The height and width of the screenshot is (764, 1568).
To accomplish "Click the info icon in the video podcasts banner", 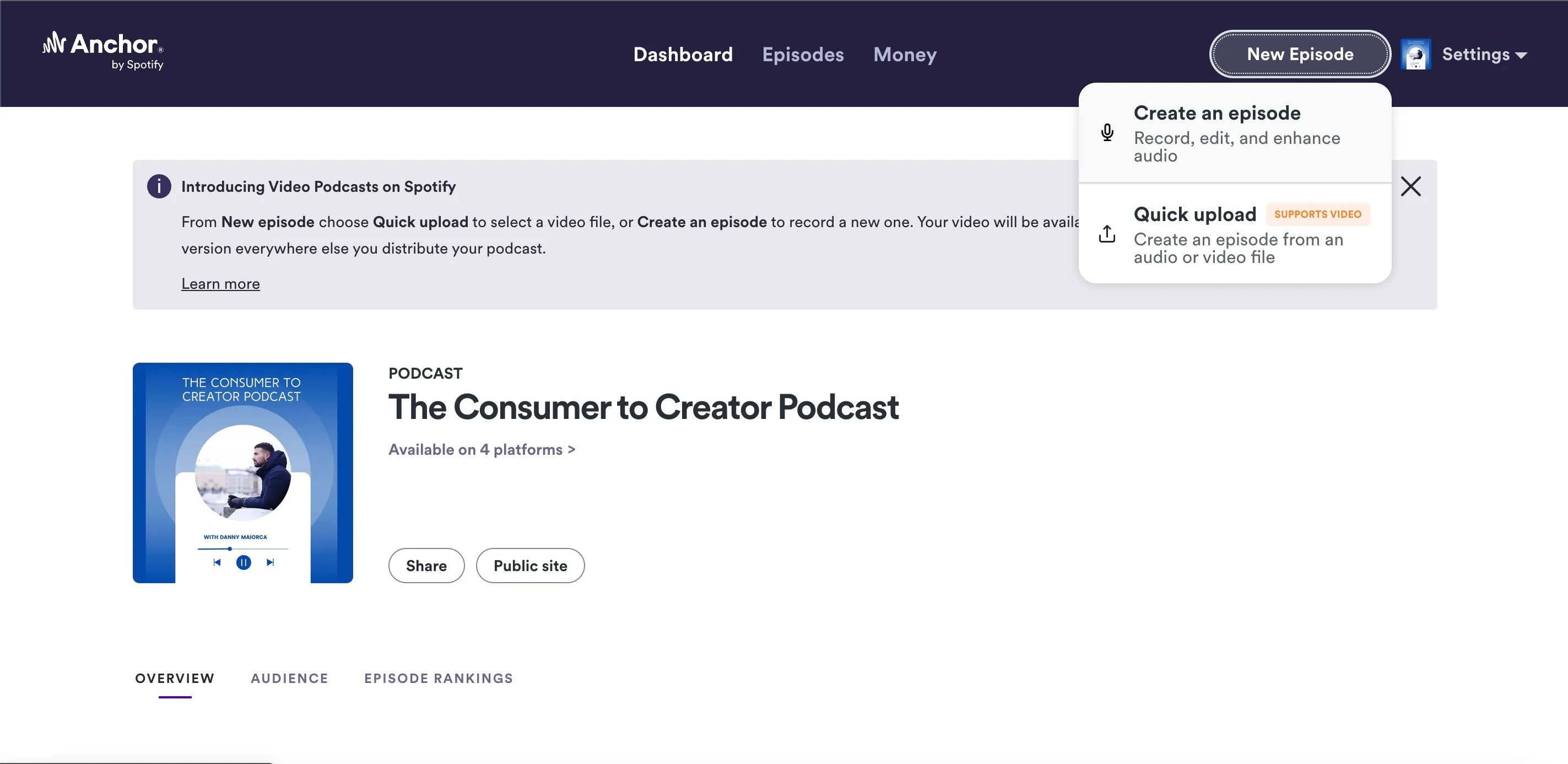I will [158, 186].
